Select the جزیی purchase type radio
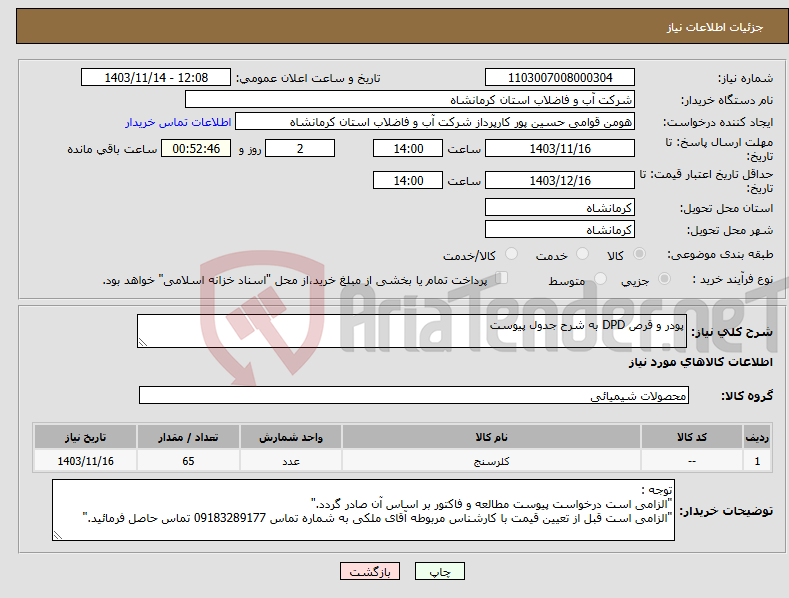The height and width of the screenshot is (598, 789). (x=664, y=278)
